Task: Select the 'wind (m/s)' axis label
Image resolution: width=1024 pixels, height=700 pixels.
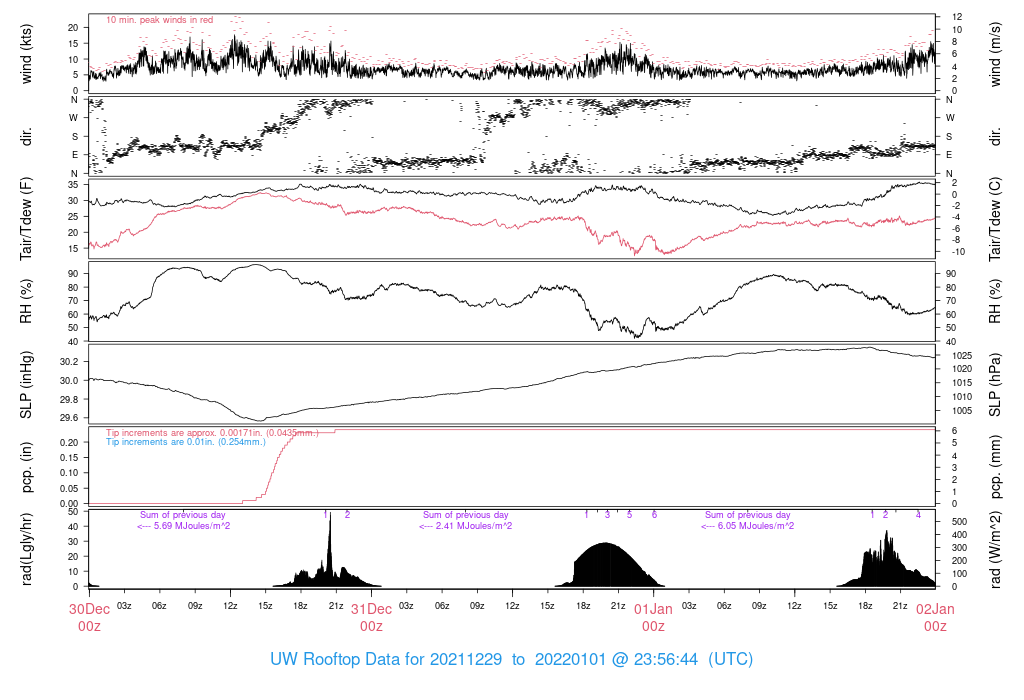Action: click(x=995, y=54)
